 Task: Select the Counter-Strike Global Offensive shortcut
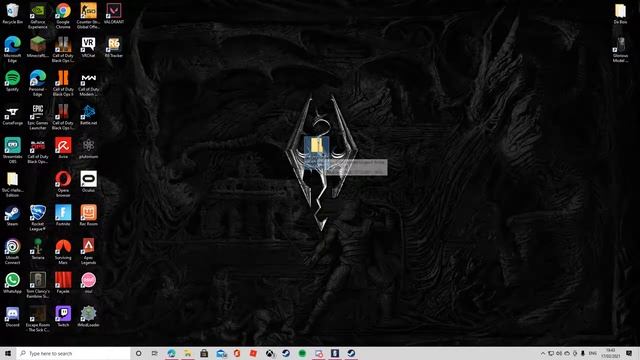tap(88, 16)
